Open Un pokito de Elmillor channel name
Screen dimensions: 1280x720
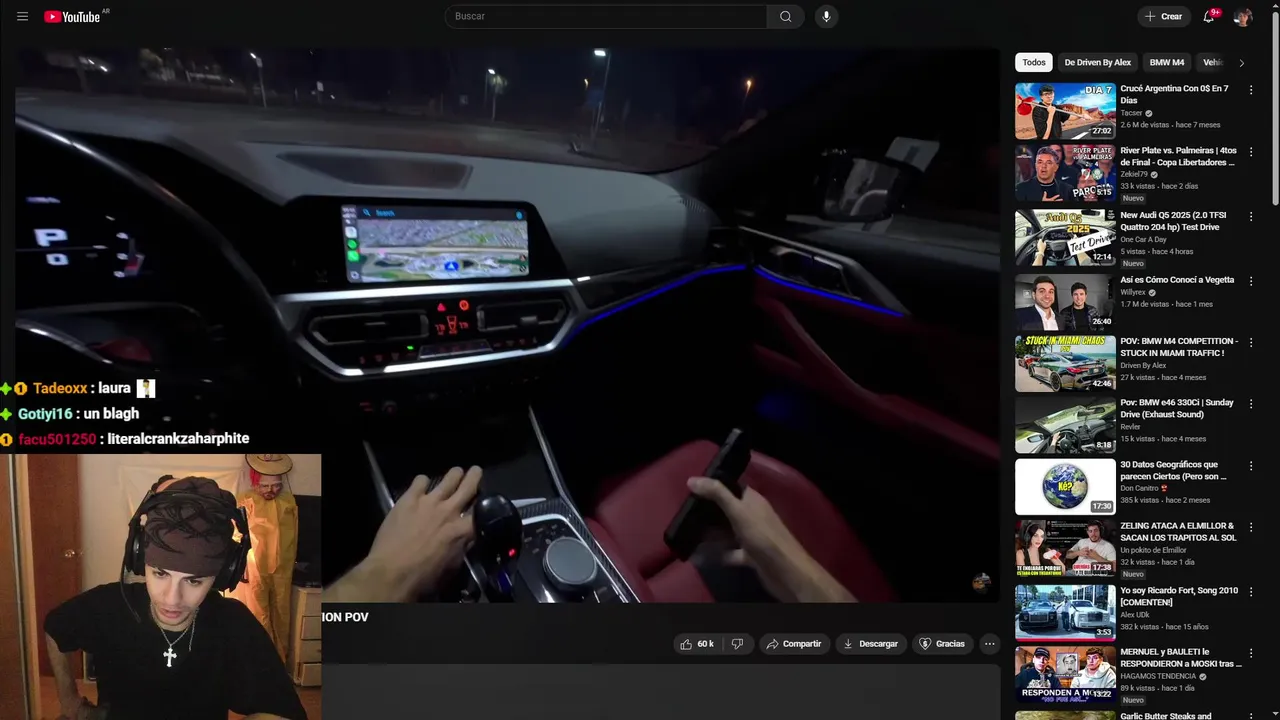click(x=1153, y=550)
